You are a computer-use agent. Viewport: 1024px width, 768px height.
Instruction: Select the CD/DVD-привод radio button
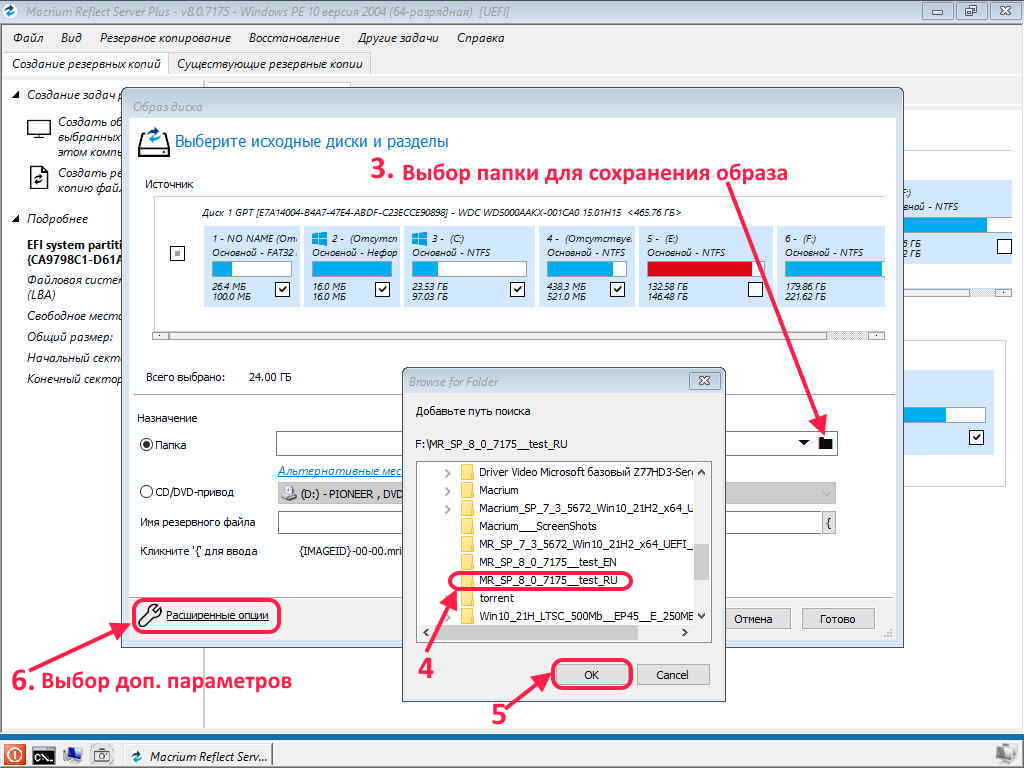(x=146, y=491)
